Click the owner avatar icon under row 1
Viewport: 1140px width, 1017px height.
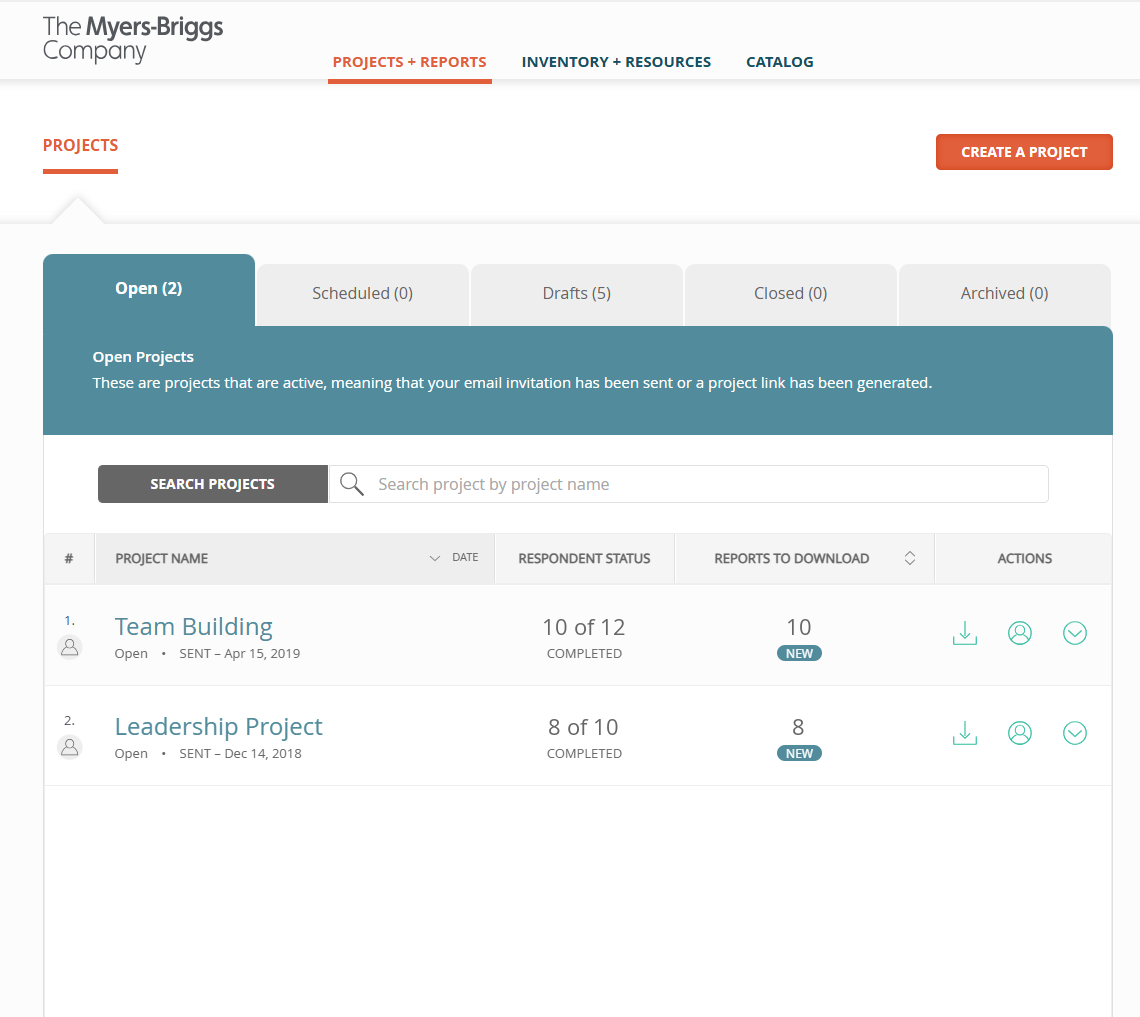[70, 646]
